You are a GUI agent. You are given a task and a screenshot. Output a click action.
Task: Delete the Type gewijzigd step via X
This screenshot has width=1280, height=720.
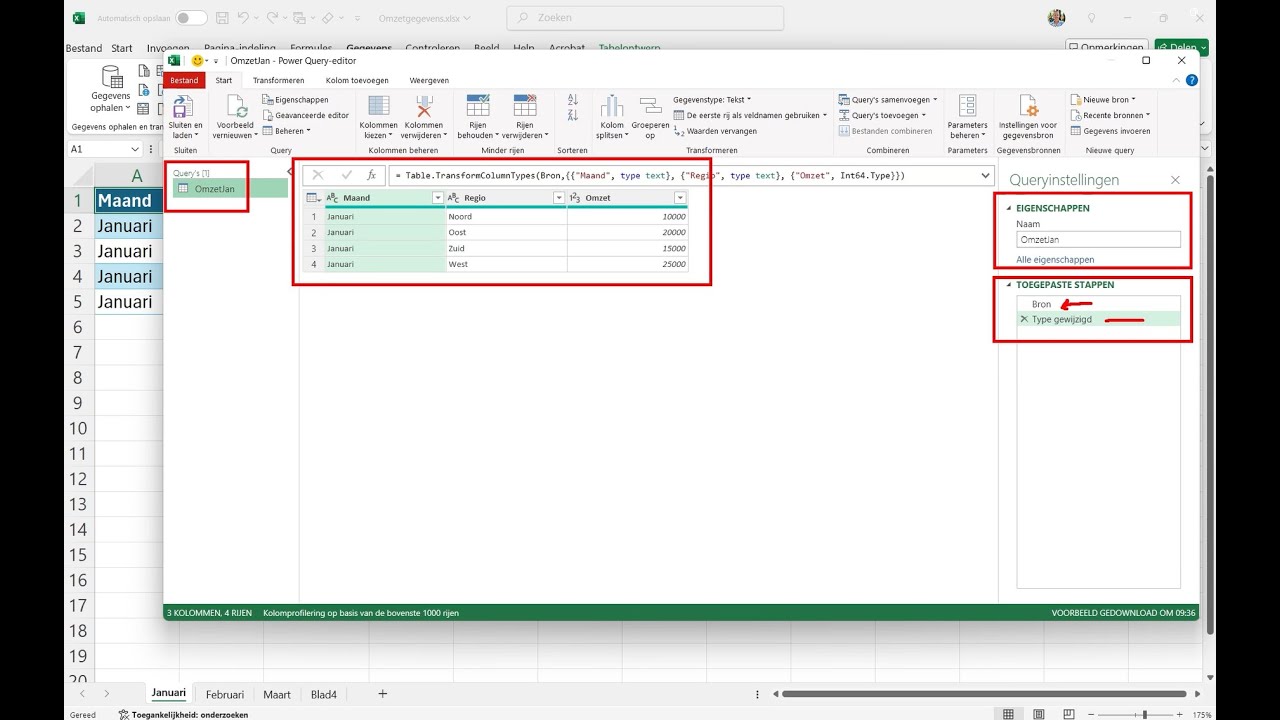pos(1024,319)
